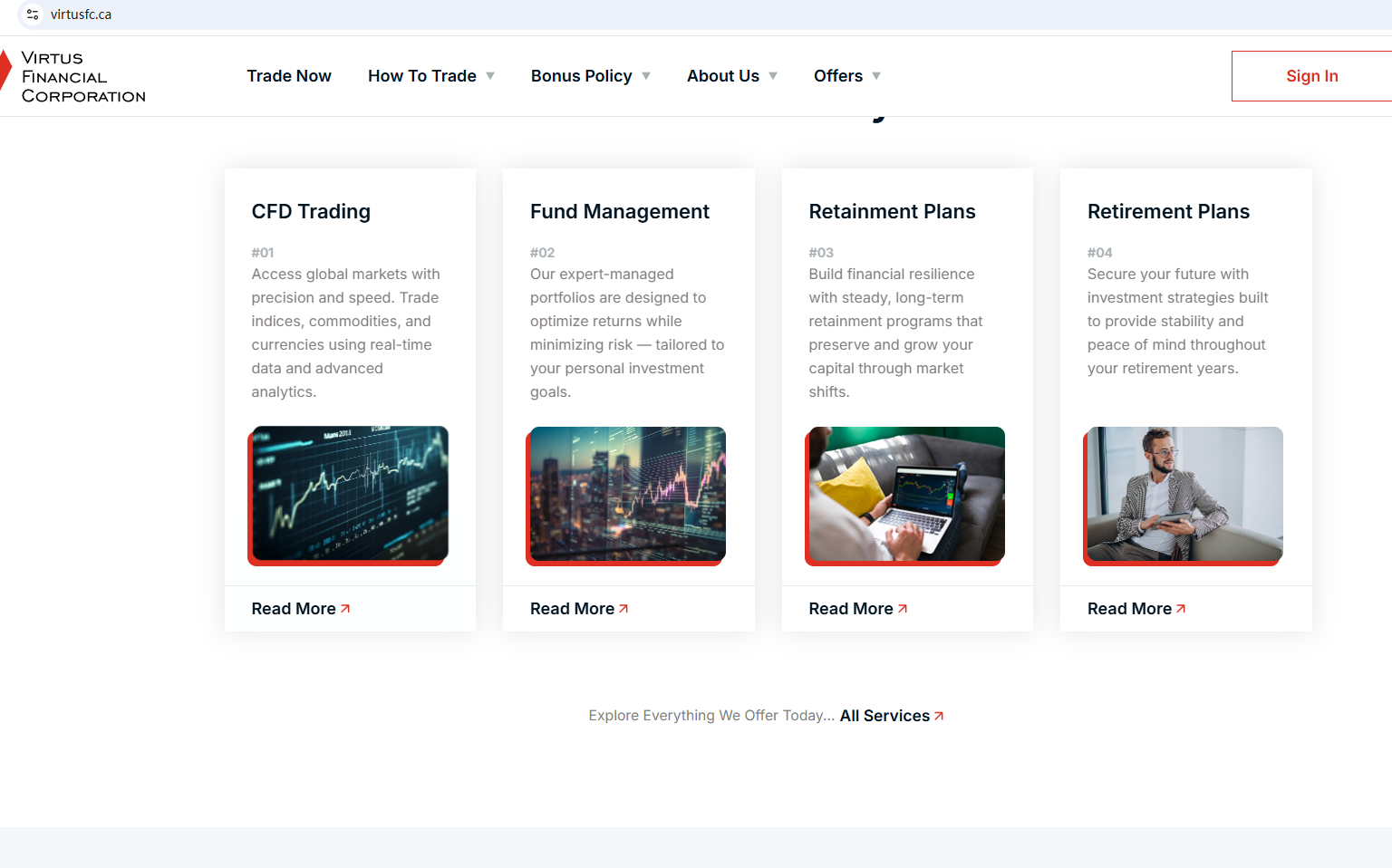
Task: Select the Retirement Plans businessman photo
Action: tap(1184, 494)
